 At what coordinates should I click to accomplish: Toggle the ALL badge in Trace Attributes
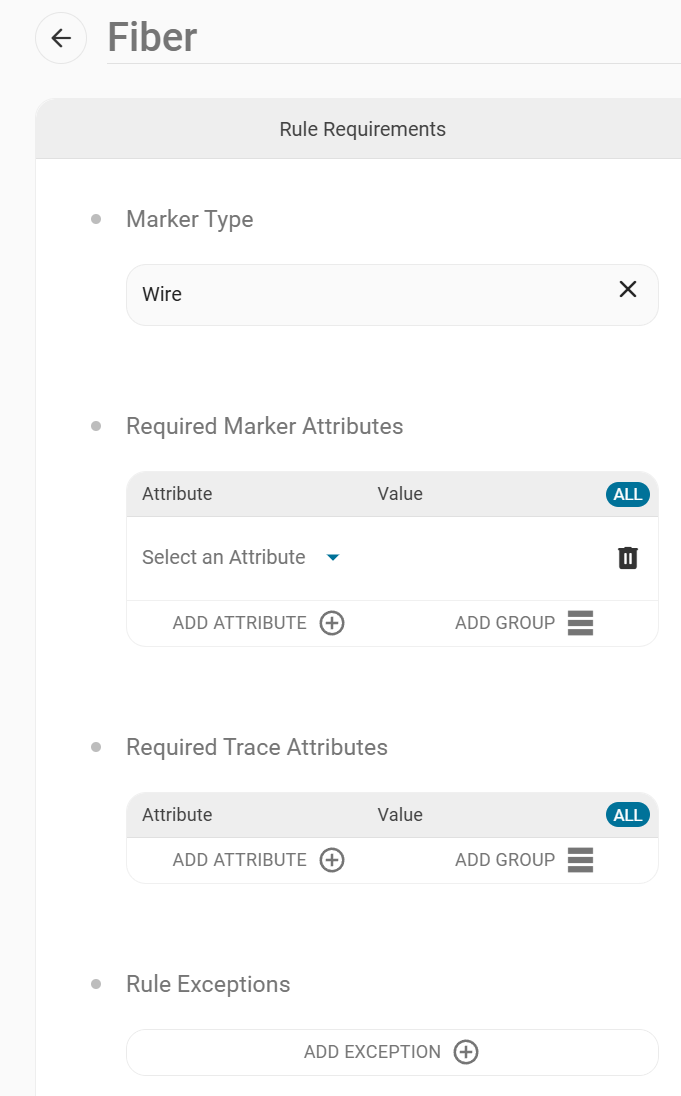628,815
